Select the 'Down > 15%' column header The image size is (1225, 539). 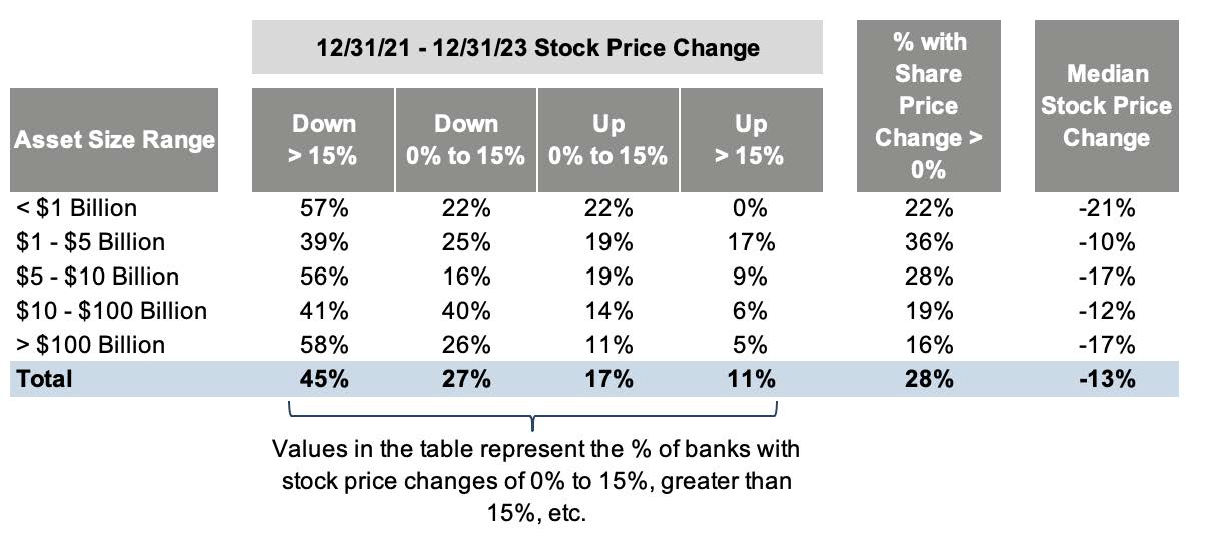(323, 139)
